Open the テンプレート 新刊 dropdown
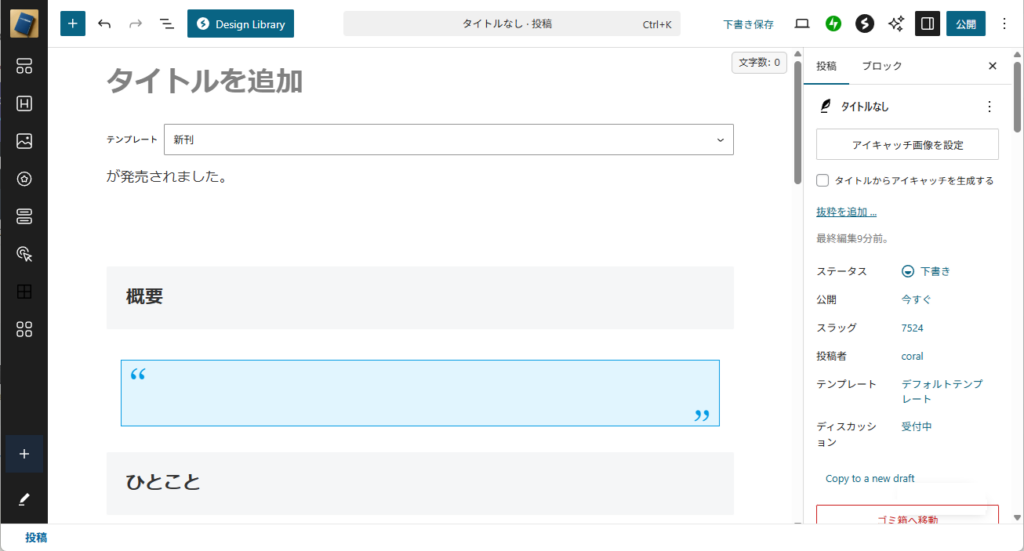 tap(448, 140)
